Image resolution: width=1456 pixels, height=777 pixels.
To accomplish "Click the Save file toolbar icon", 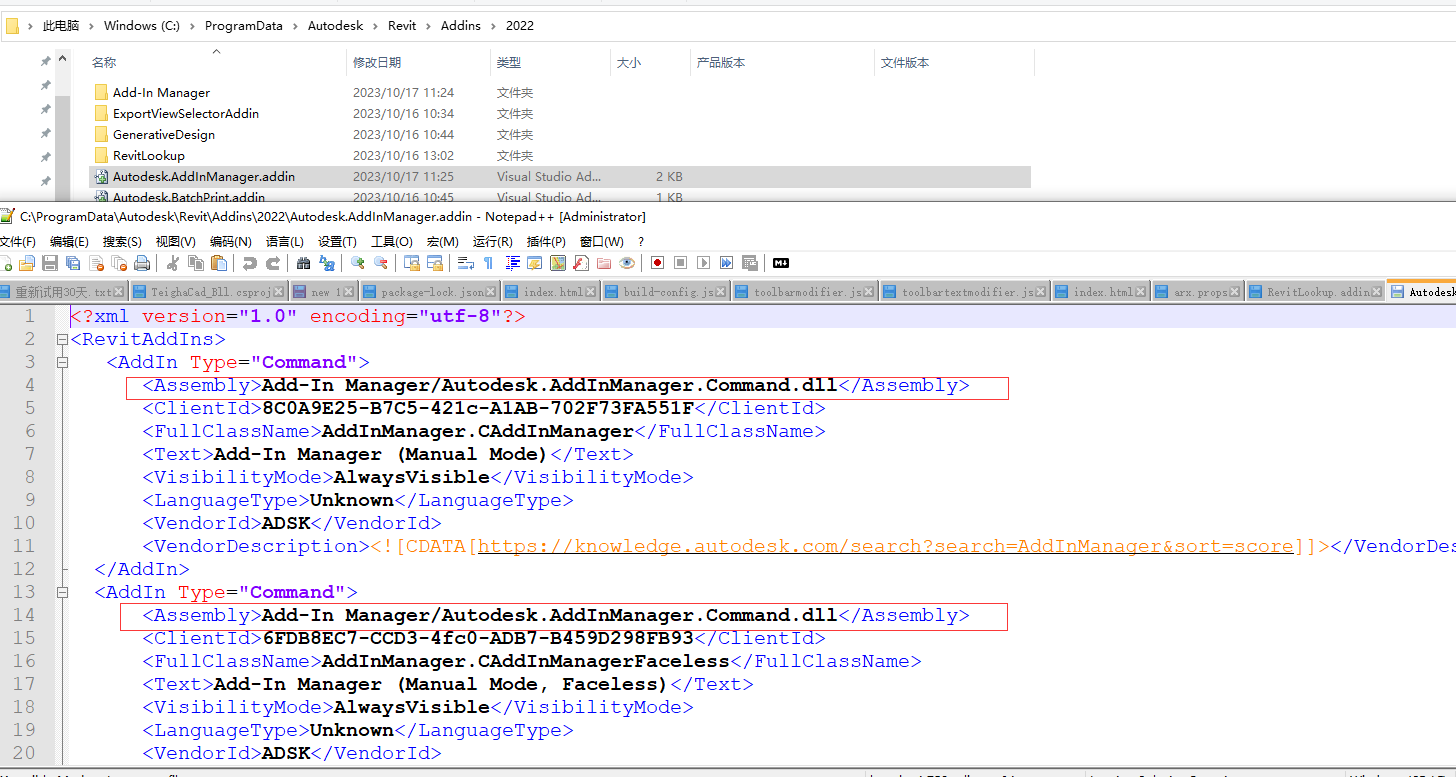I will (x=50, y=263).
